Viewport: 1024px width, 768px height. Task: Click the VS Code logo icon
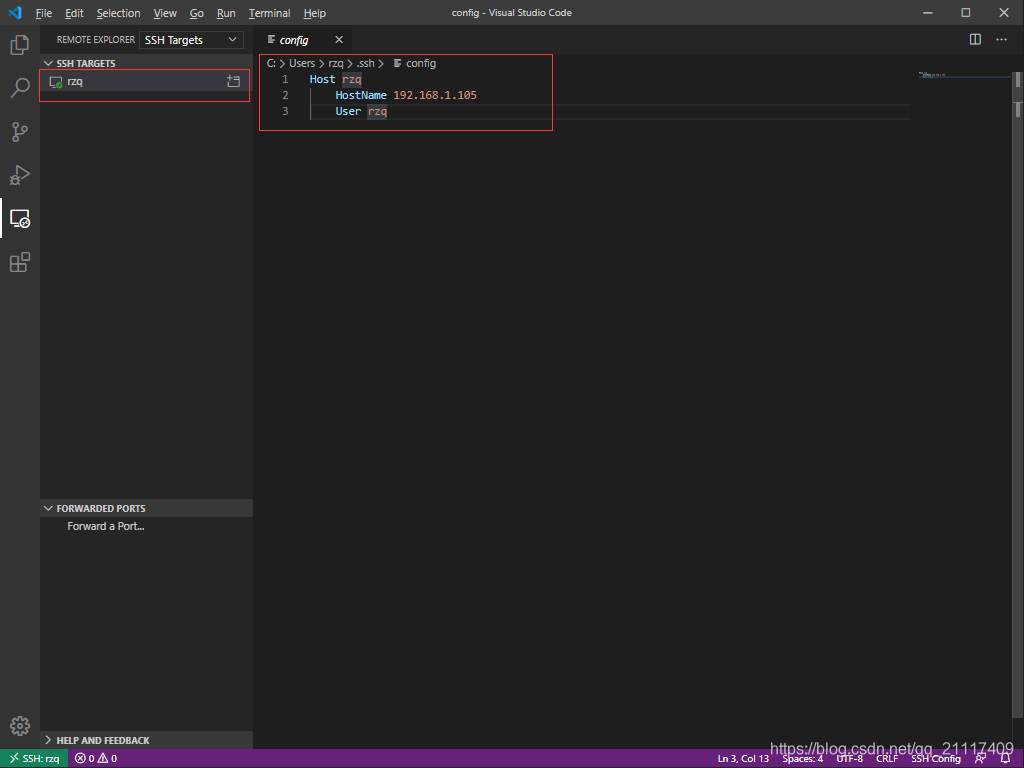pos(15,12)
